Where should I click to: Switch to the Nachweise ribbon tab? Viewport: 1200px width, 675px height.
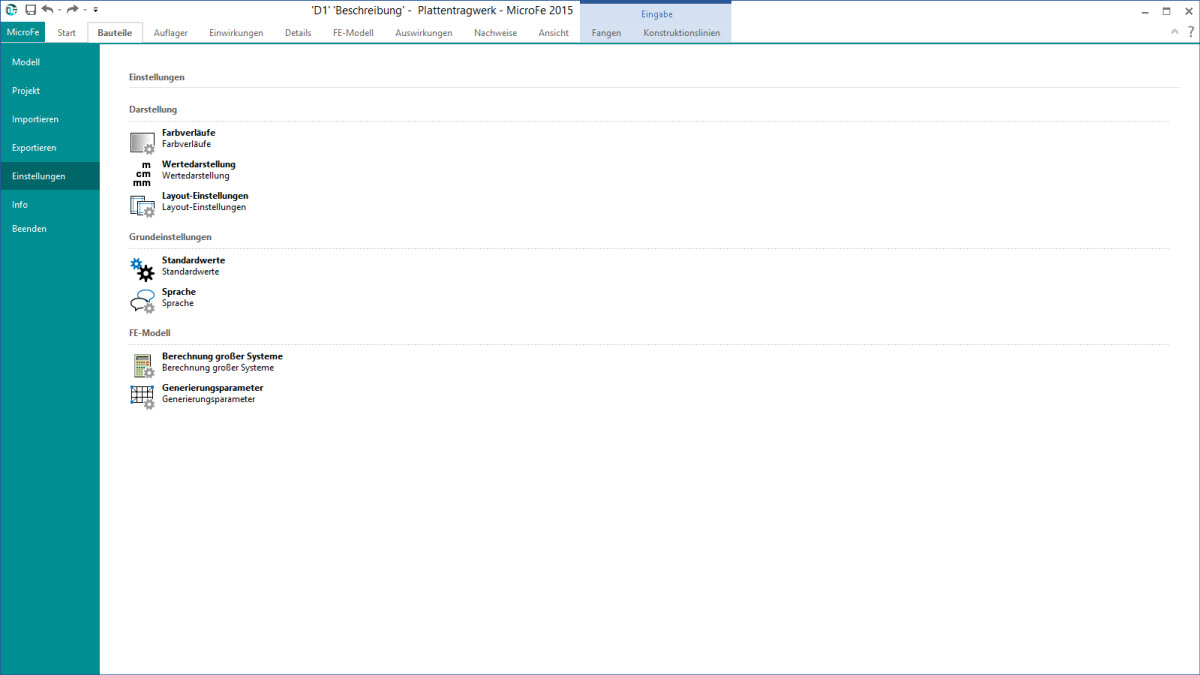496,32
